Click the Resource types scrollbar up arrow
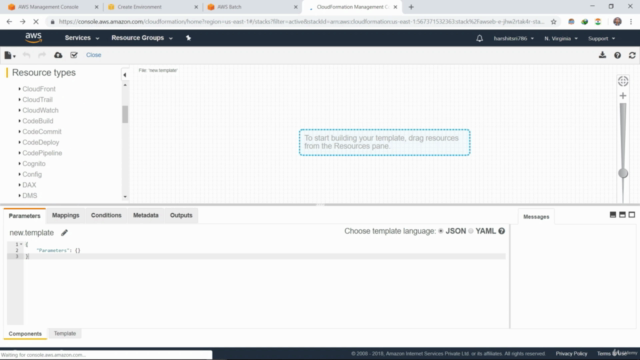 (x=125, y=85)
